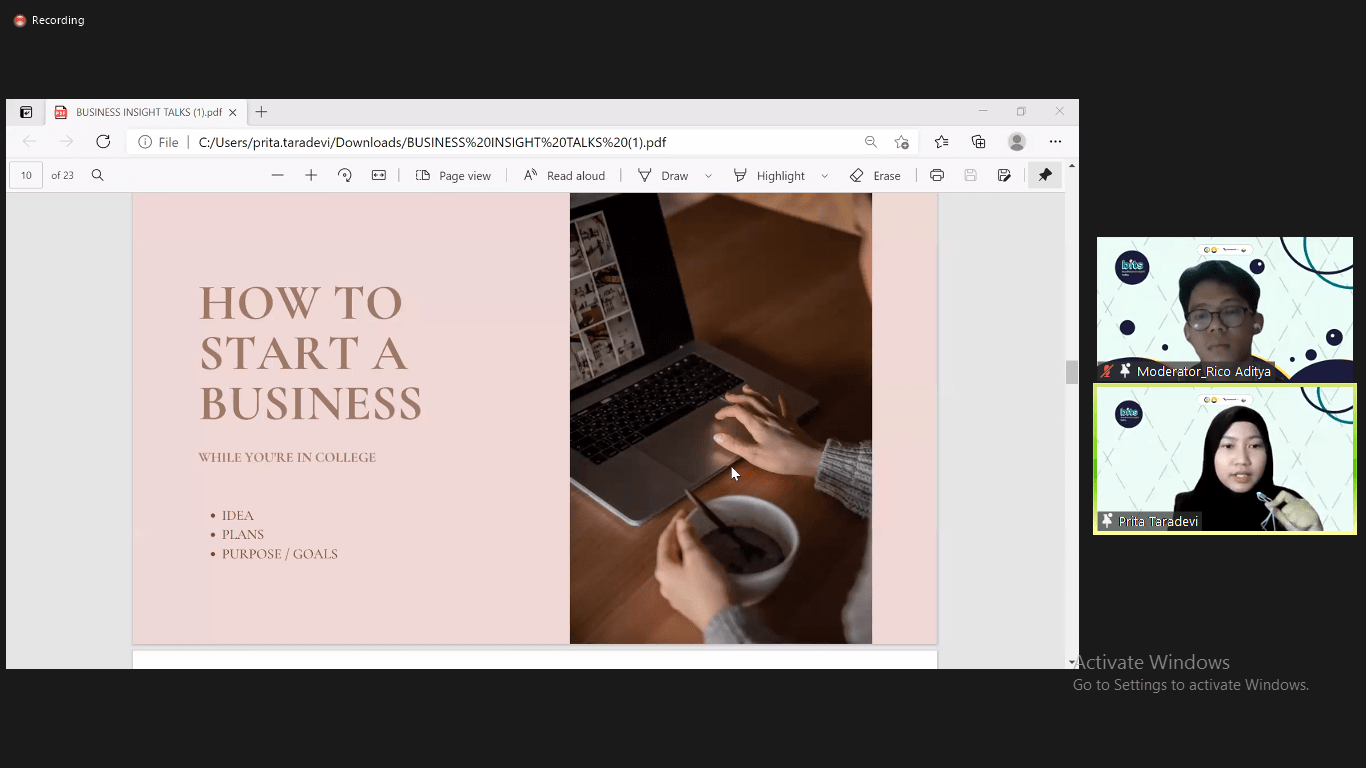Toggle Read aloud mode
The image size is (1366, 768).
pyautogui.click(x=565, y=175)
